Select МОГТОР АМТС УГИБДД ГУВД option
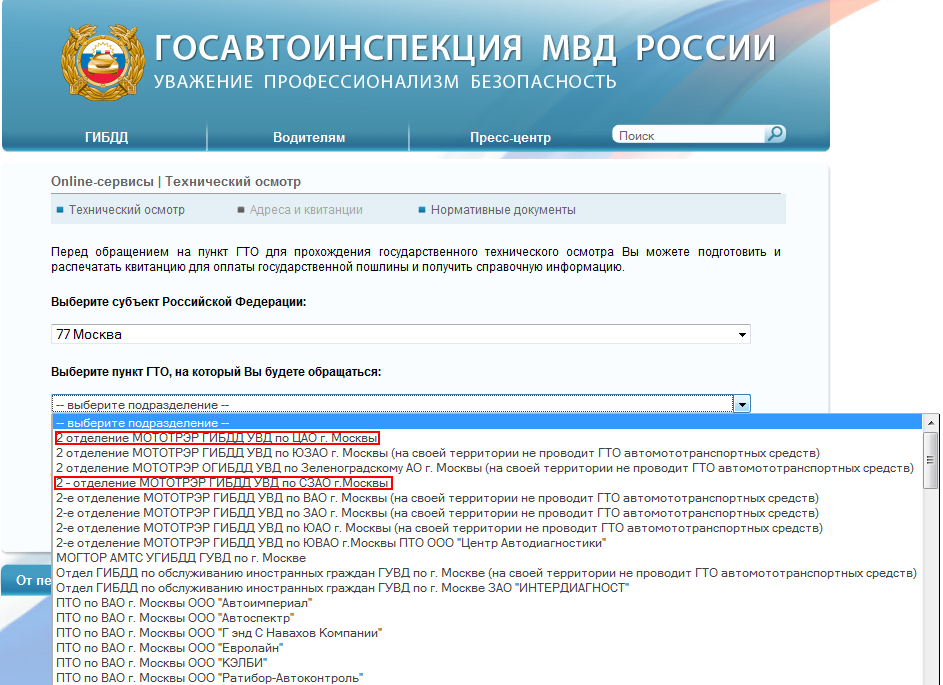Viewport: 943px width, 685px height. [487, 558]
